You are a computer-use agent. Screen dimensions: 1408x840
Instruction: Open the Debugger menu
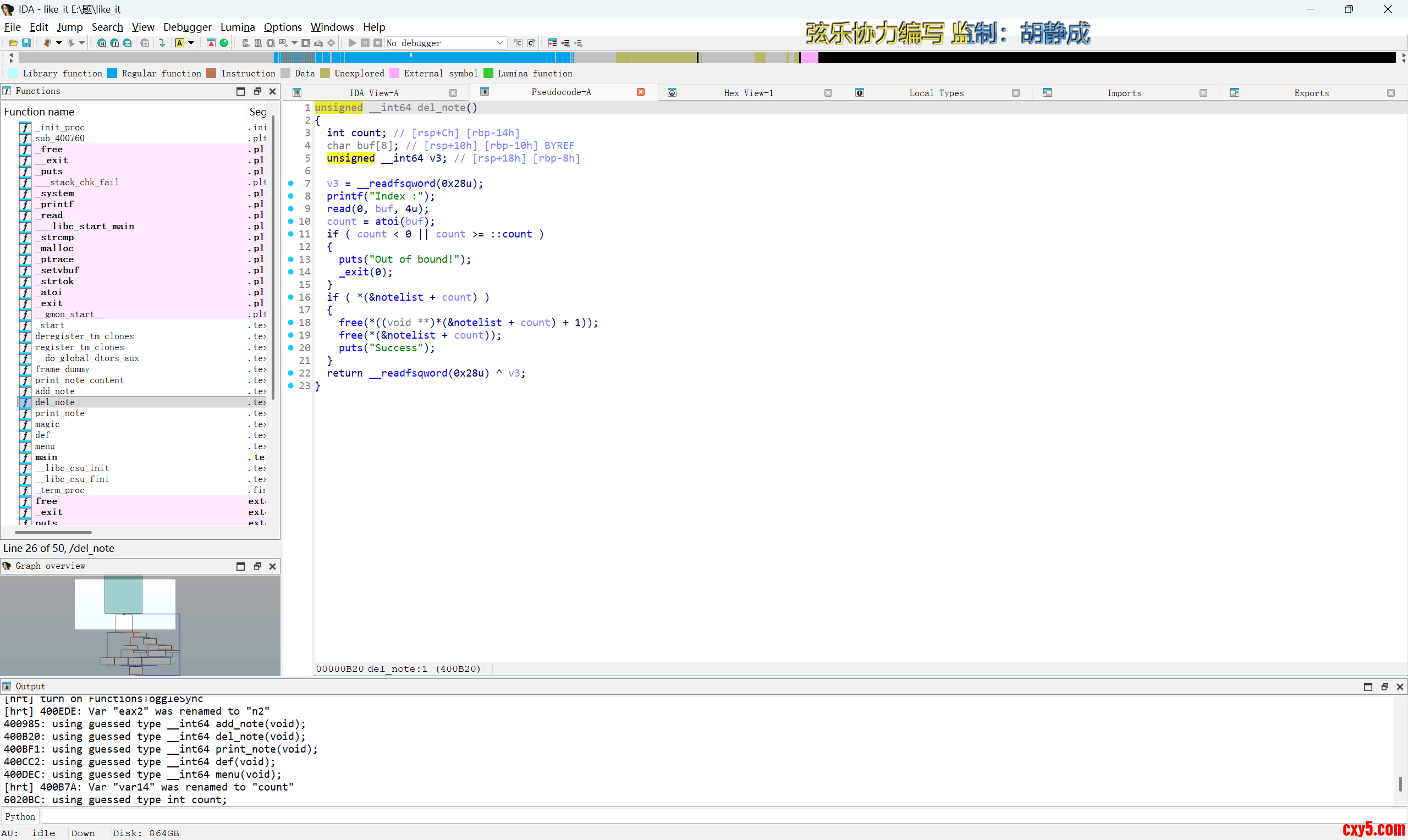[187, 26]
